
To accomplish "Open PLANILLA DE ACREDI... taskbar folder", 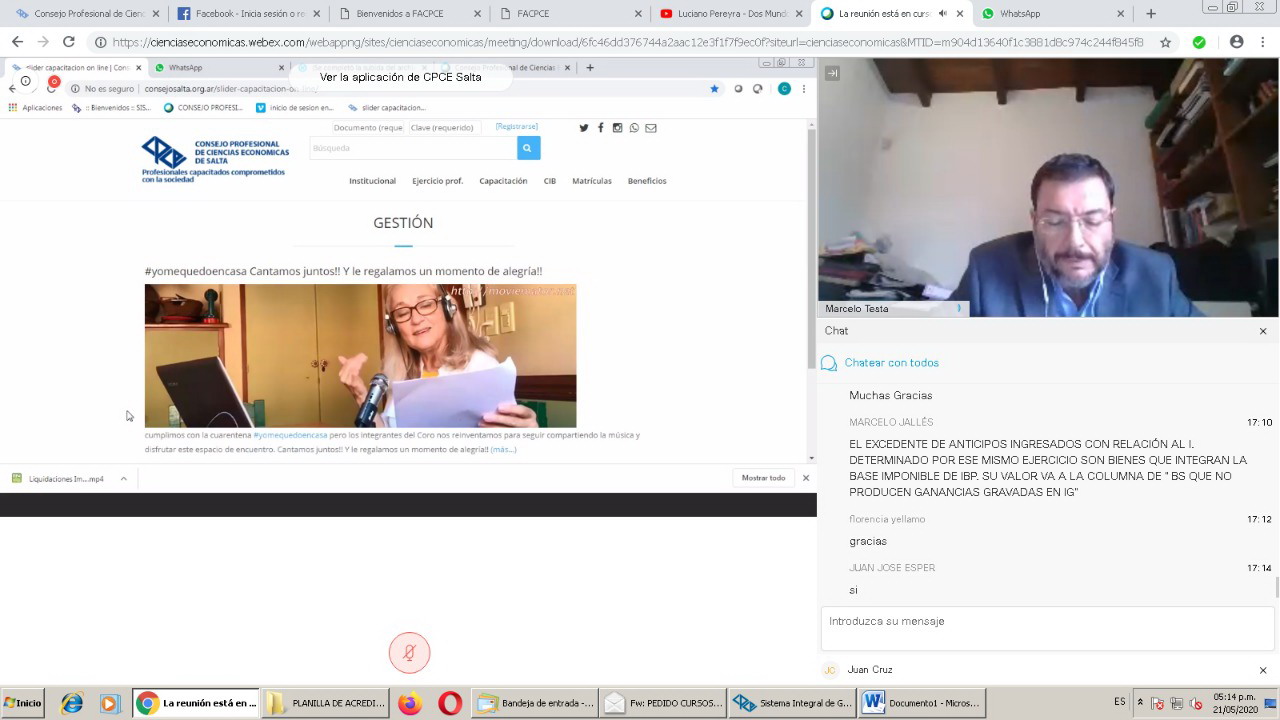I will click(x=326, y=703).
